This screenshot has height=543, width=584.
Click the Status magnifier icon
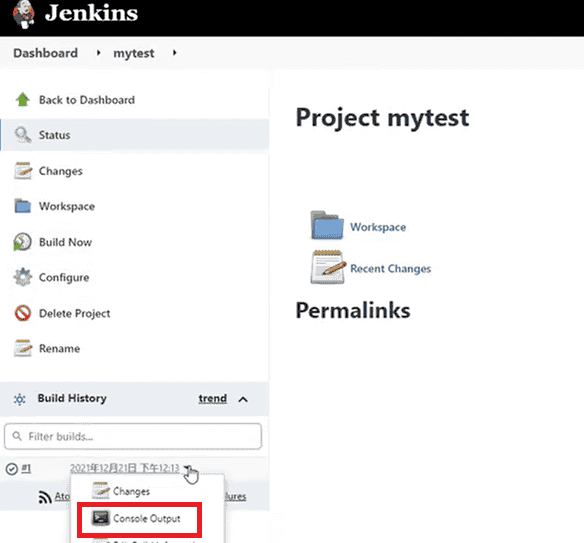tap(23, 135)
